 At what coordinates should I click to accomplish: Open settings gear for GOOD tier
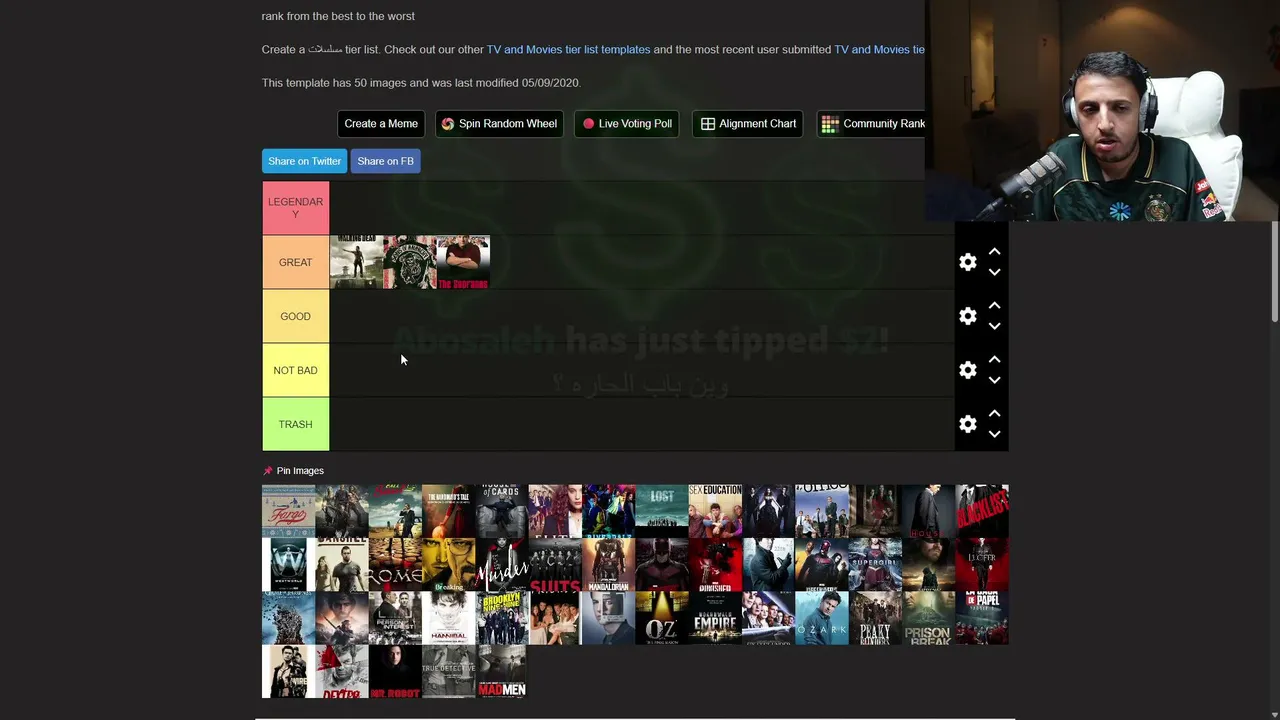pyautogui.click(x=967, y=316)
